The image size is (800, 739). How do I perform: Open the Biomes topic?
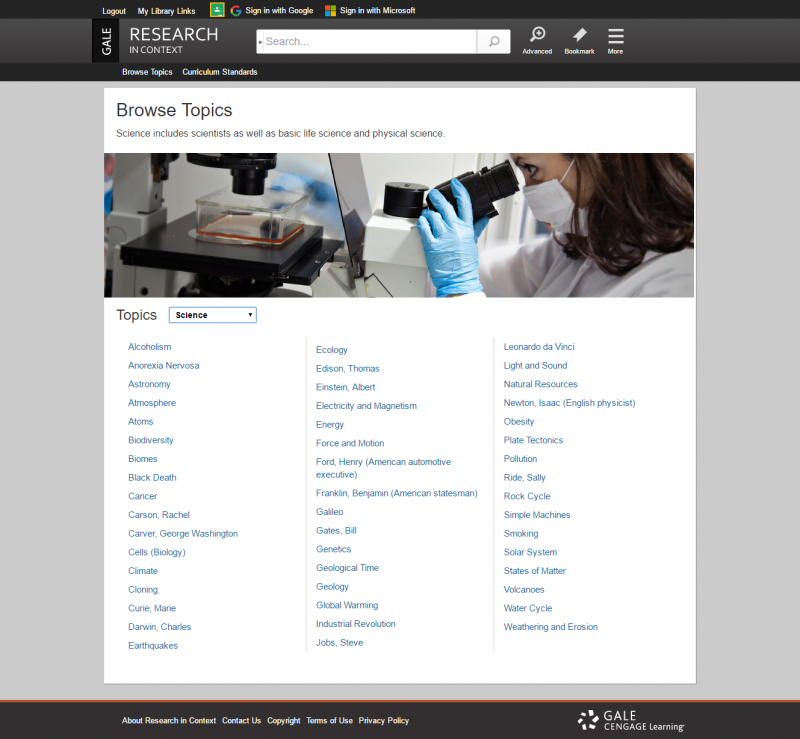(x=143, y=459)
